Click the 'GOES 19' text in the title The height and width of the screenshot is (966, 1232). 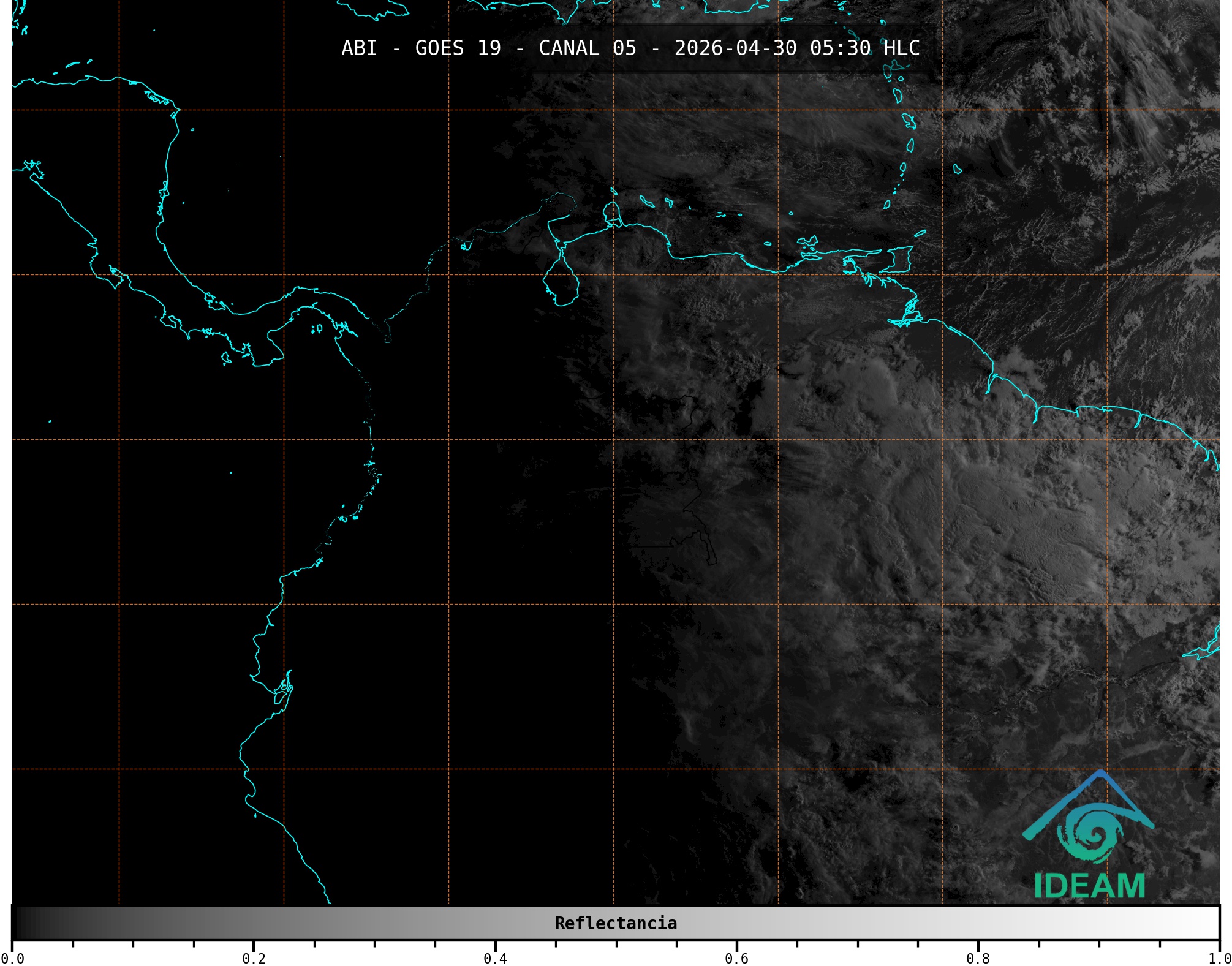458,48
